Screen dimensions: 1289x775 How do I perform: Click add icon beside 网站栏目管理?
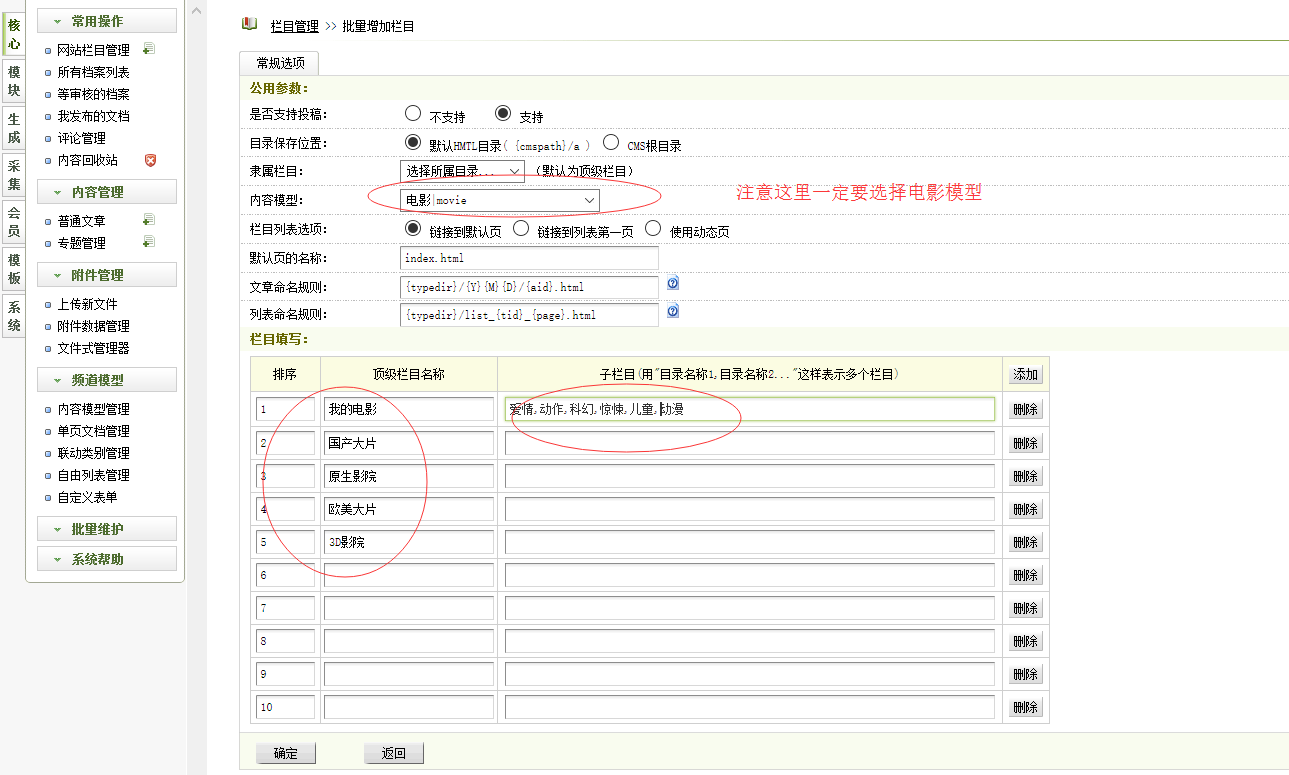[x=149, y=49]
